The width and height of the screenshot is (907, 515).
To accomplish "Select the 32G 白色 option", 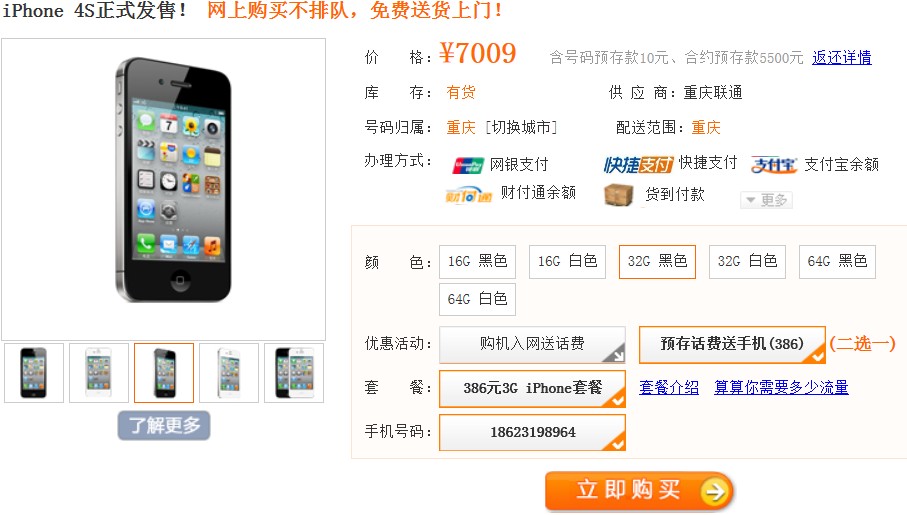I will 747,262.
